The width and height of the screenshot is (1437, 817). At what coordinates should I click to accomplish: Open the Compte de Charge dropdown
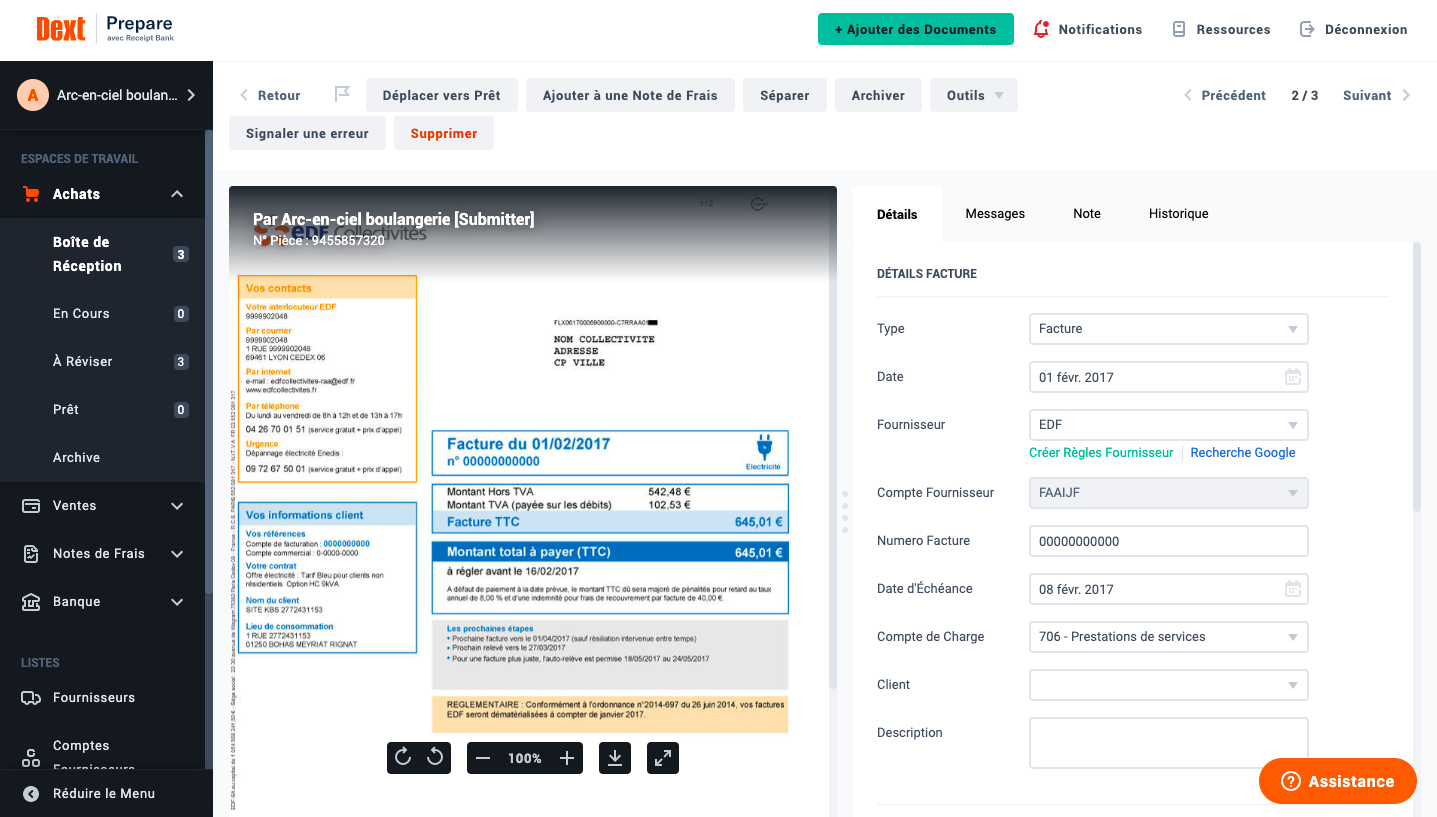[1168, 637]
